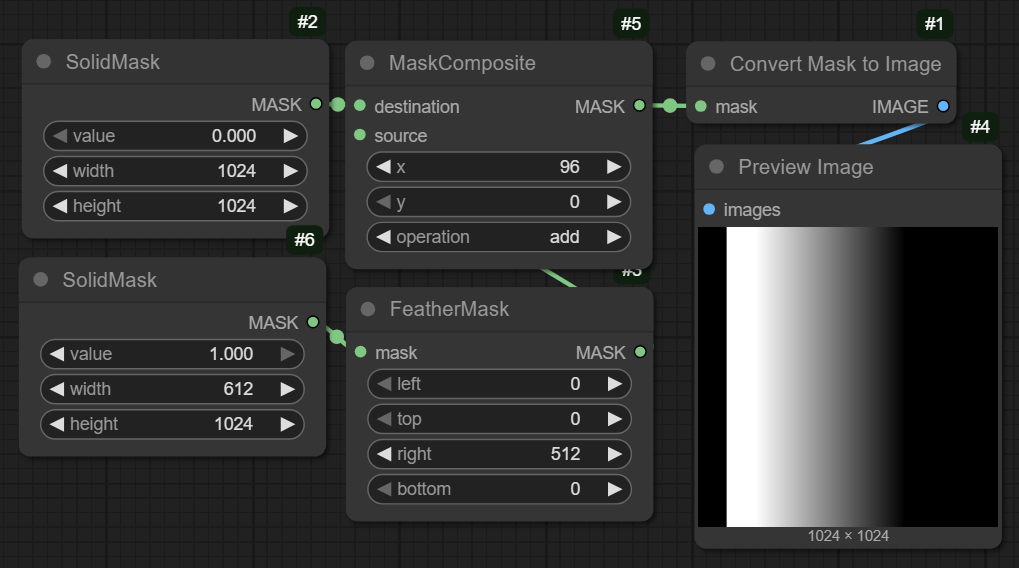Increase height on lower SolidMask node
This screenshot has width=1019, height=568.
coord(287,424)
